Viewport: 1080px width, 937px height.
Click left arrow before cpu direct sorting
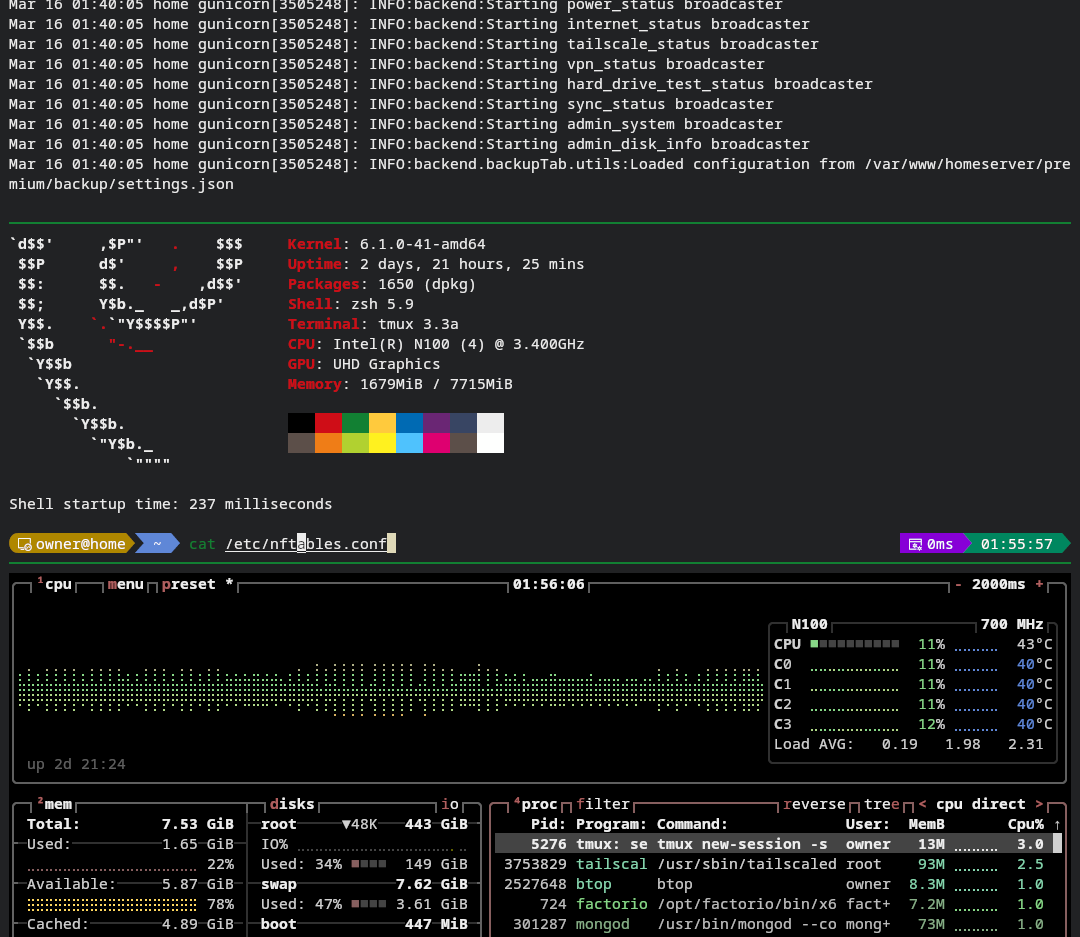[x=923, y=804]
